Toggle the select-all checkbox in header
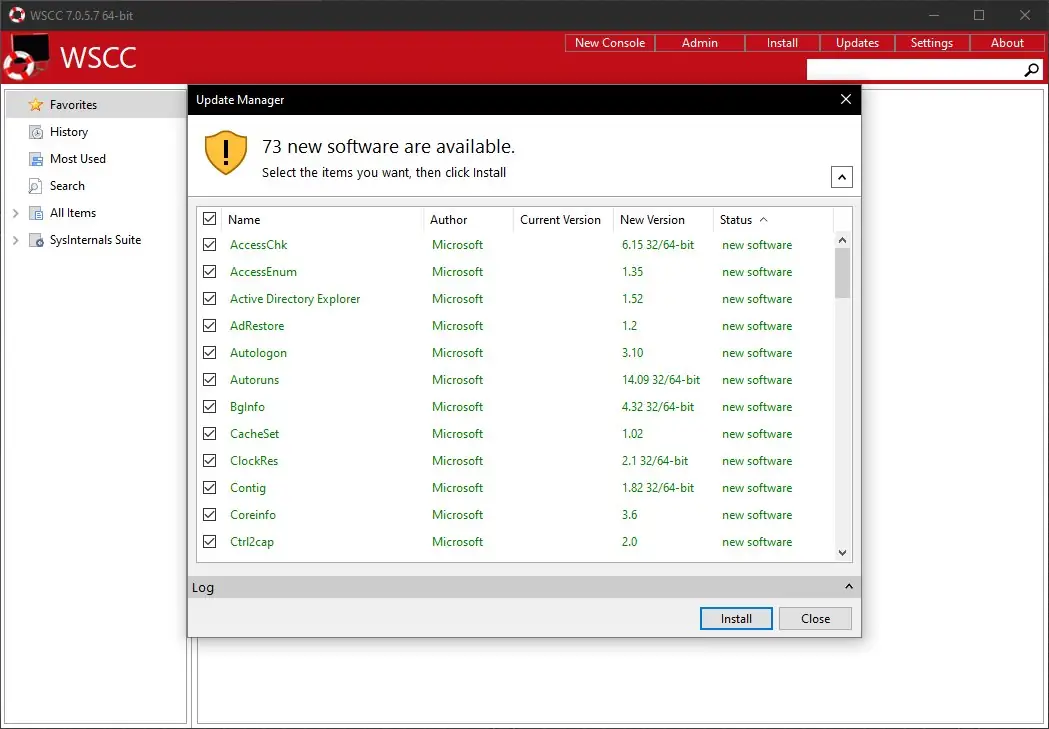 209,219
